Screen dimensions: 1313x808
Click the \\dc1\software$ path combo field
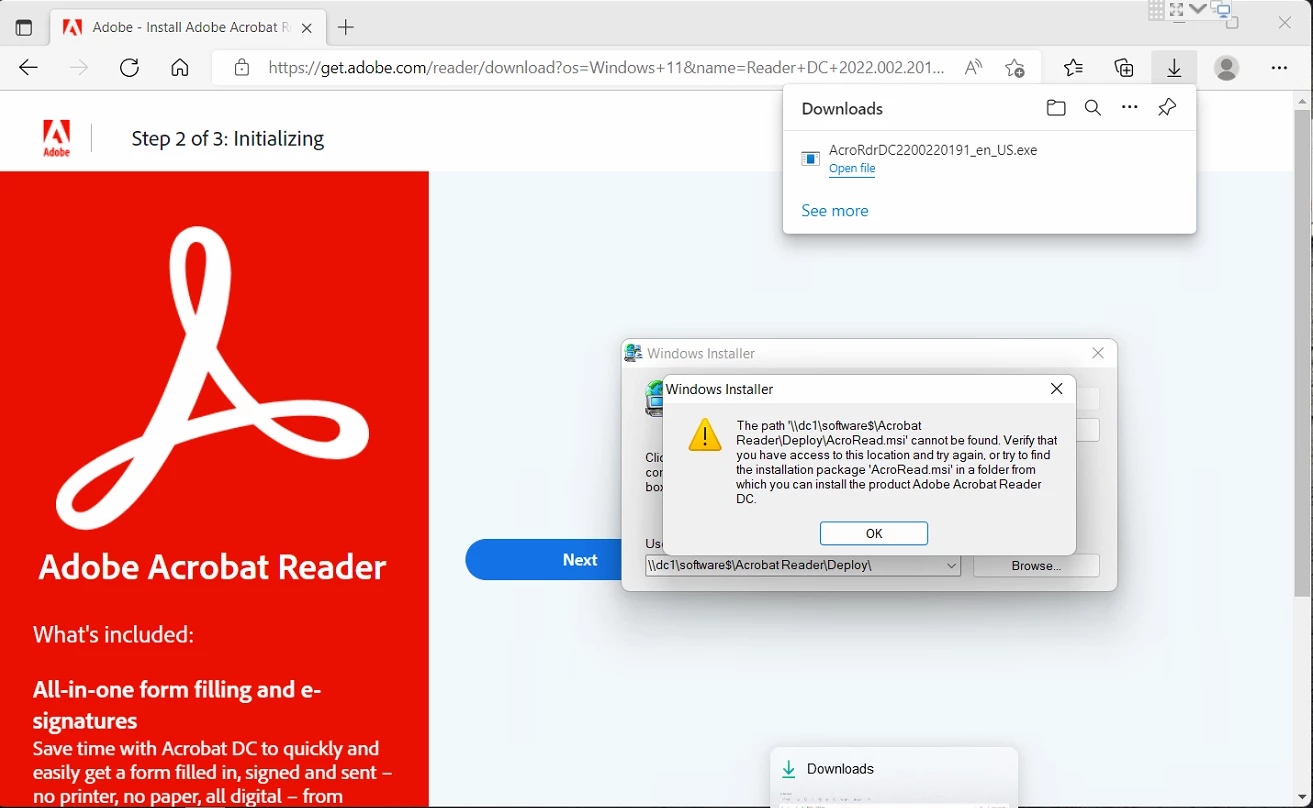tap(803, 566)
